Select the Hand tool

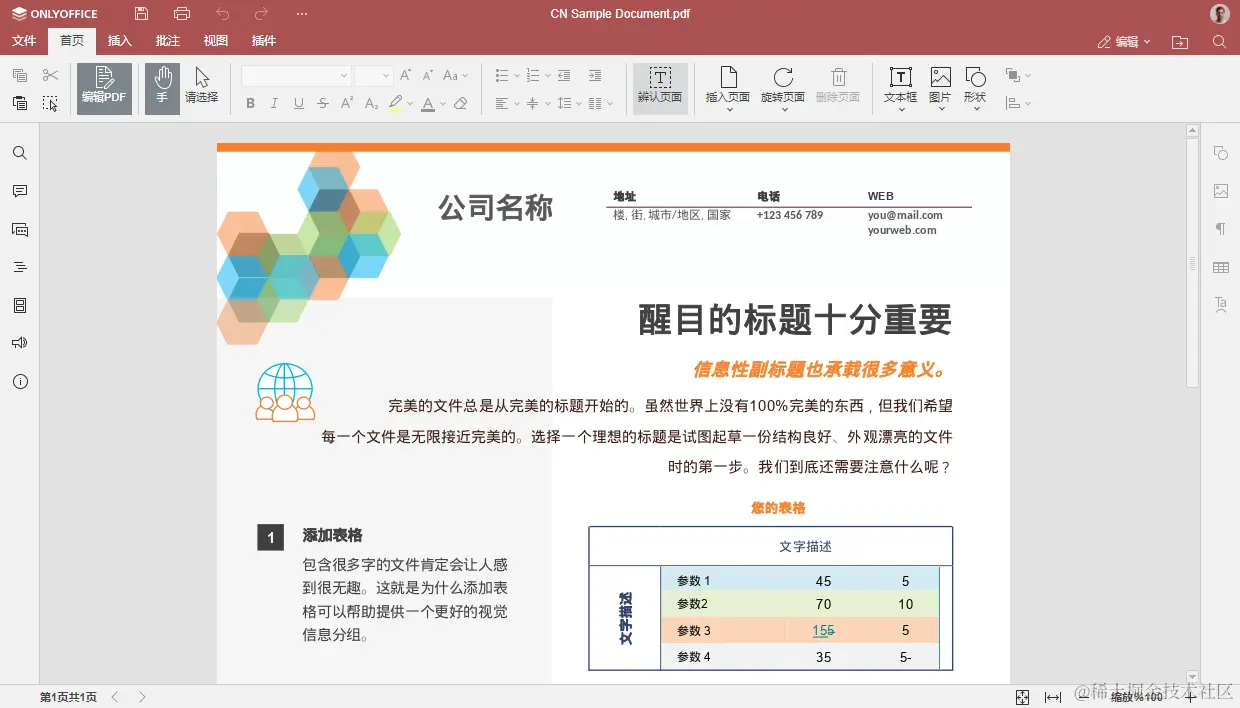coord(161,88)
